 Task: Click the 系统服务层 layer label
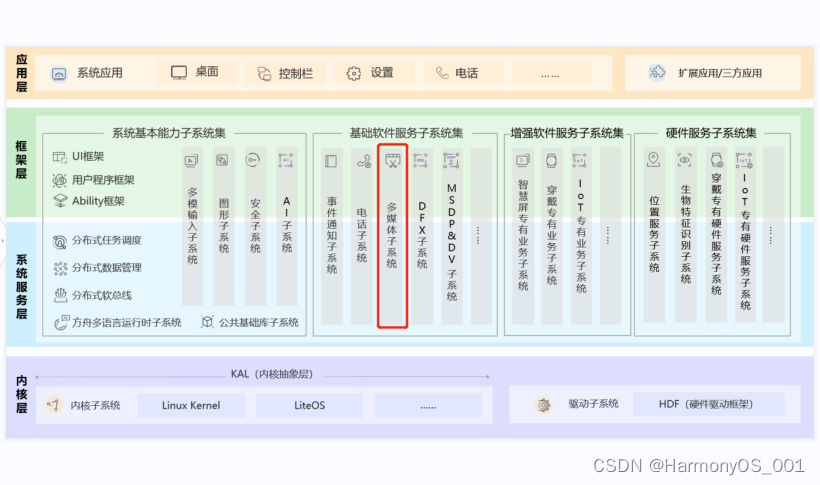pyautogui.click(x=21, y=287)
